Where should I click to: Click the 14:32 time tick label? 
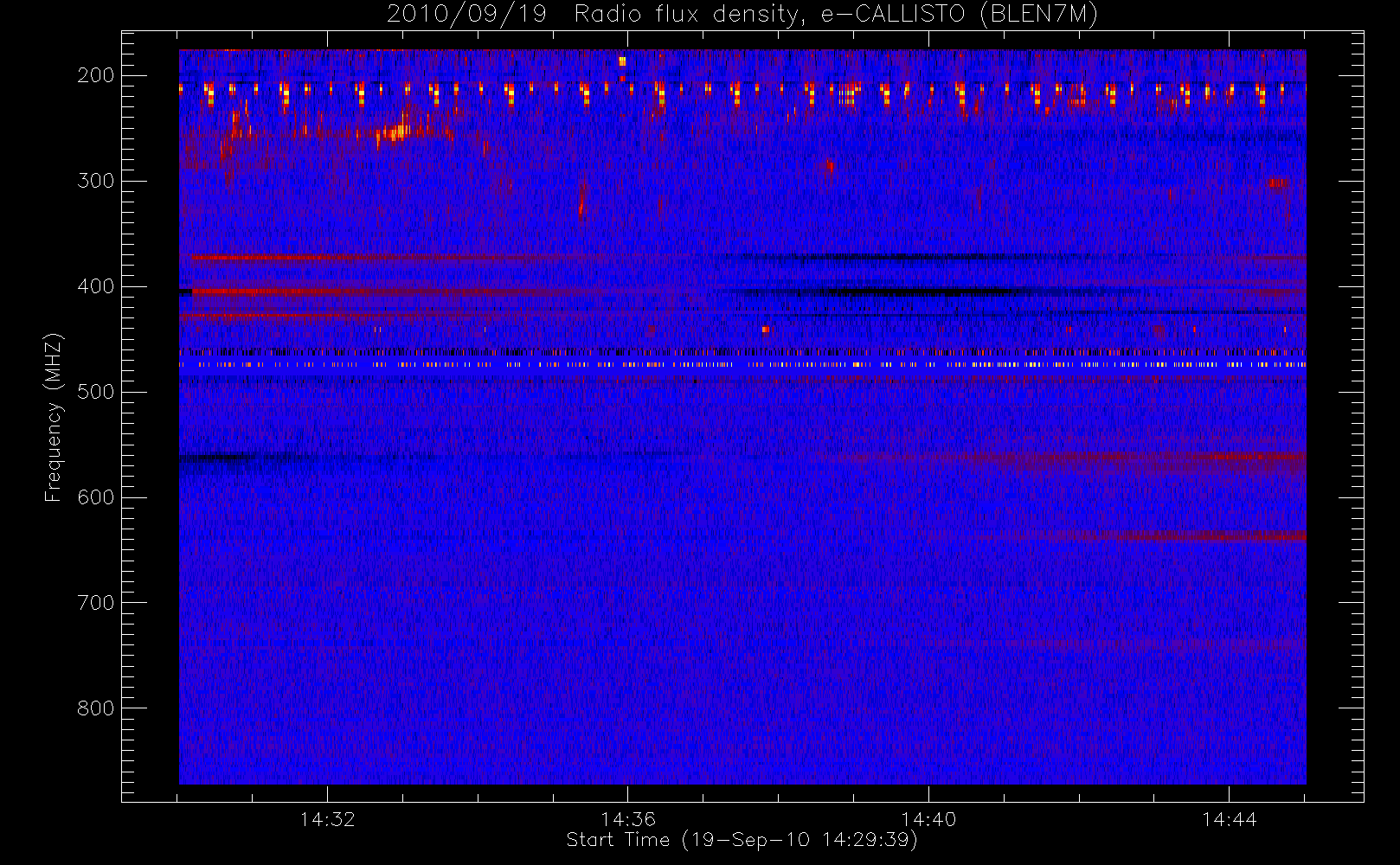point(328,819)
